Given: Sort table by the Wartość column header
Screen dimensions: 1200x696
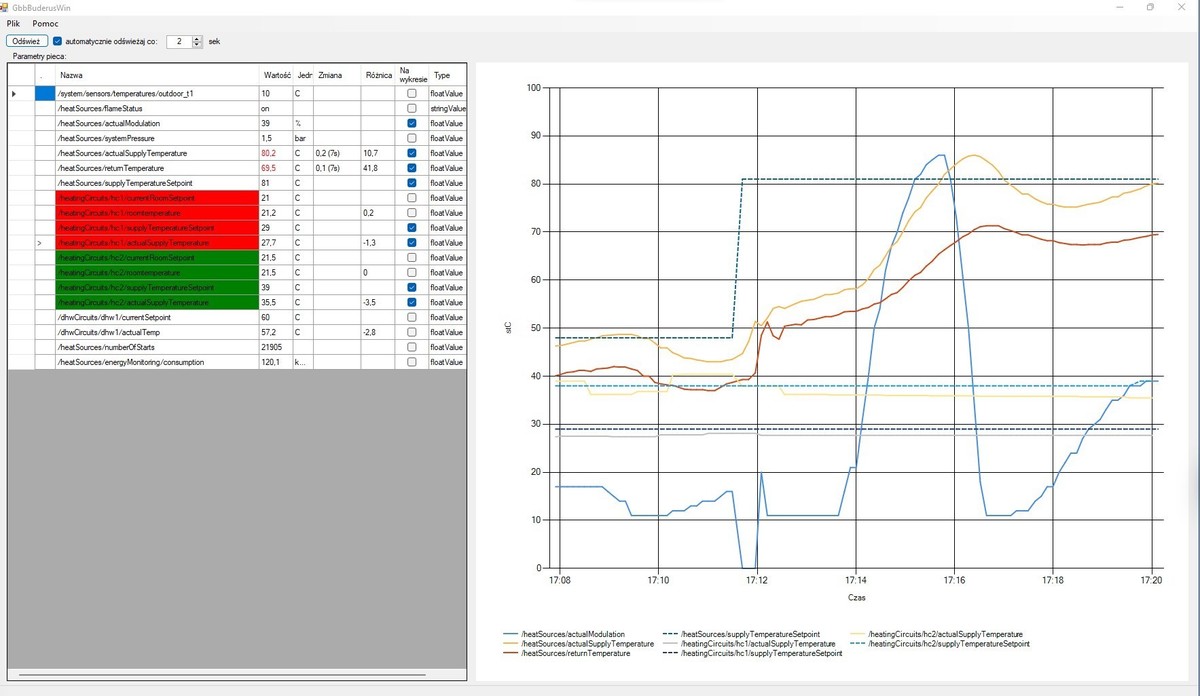Looking at the screenshot, I should pyautogui.click(x=275, y=75).
